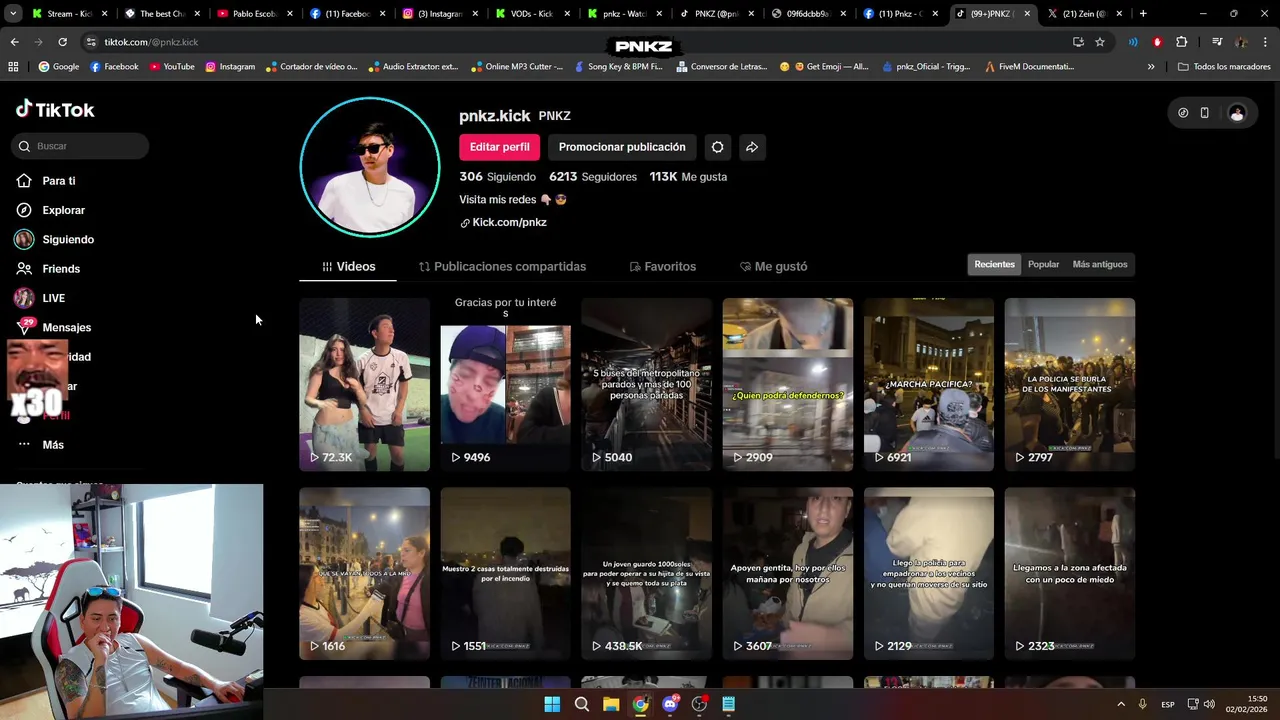Open the Chrome apps grid icon
This screenshot has height=720, width=1280.
[x=13, y=67]
